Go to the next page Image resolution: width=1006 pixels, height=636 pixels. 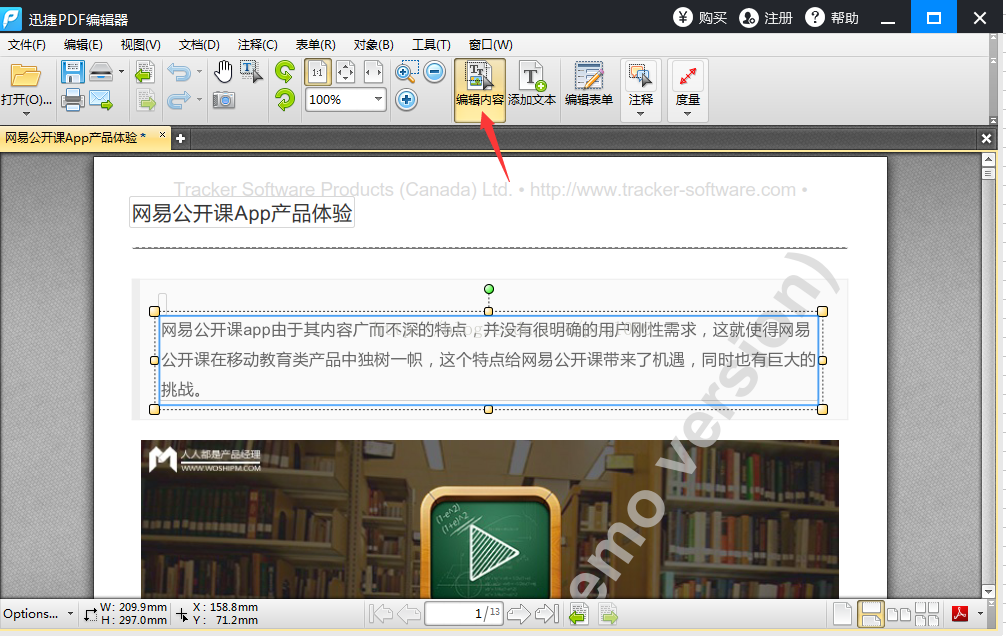[518, 614]
